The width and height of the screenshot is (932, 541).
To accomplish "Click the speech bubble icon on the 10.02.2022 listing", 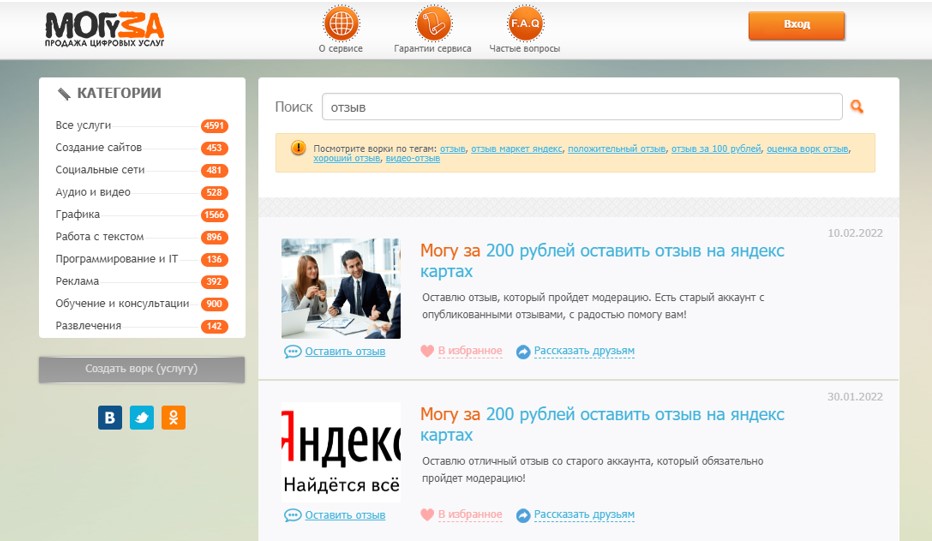I will point(292,352).
